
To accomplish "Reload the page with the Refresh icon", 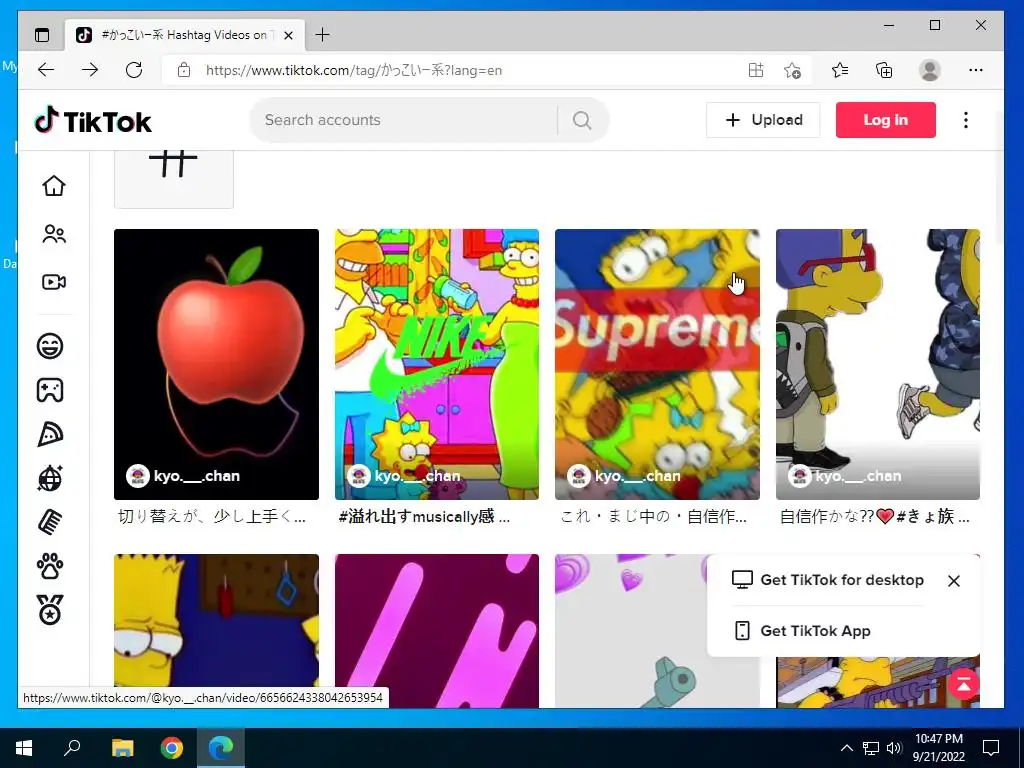I will tap(134, 70).
